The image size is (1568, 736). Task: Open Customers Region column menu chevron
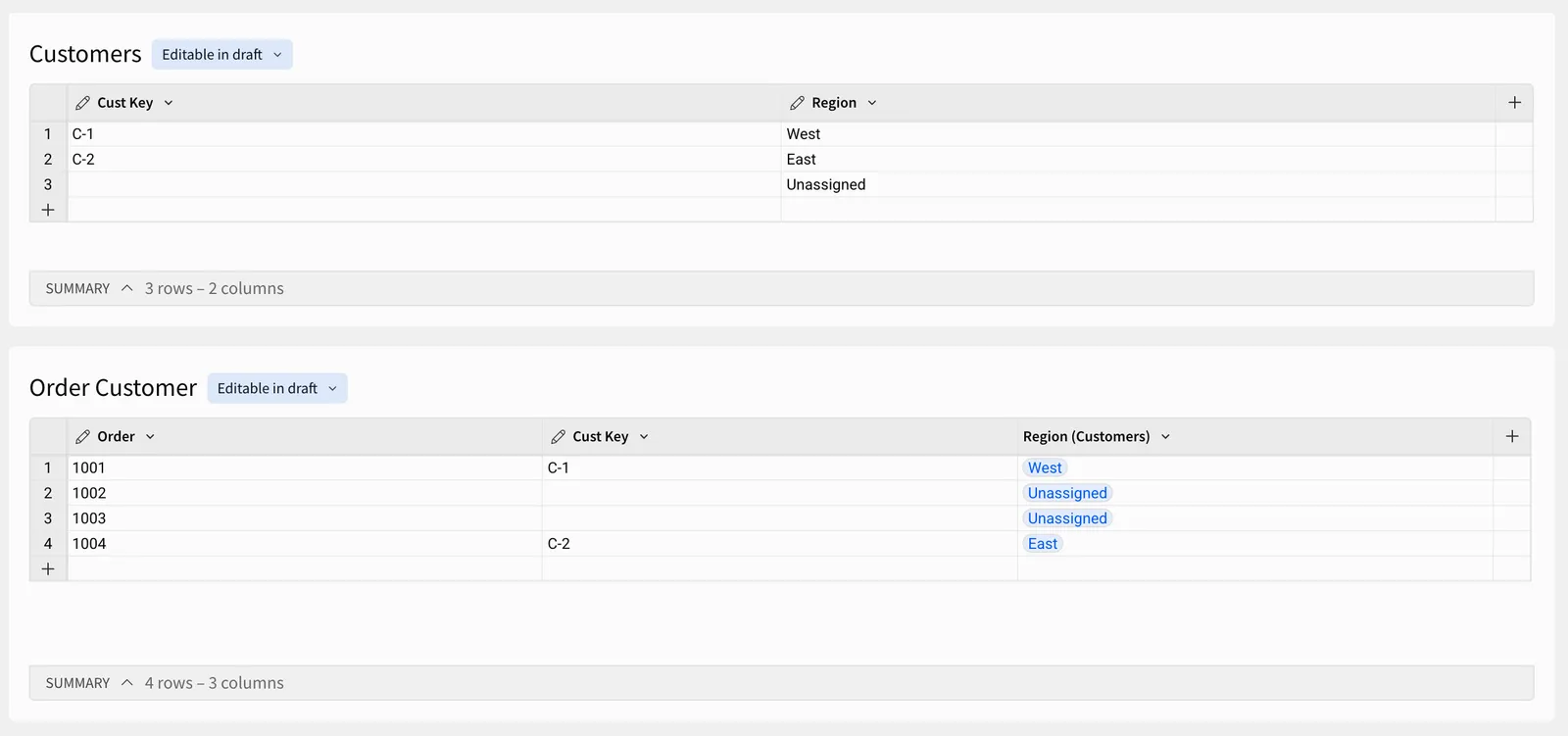872,103
